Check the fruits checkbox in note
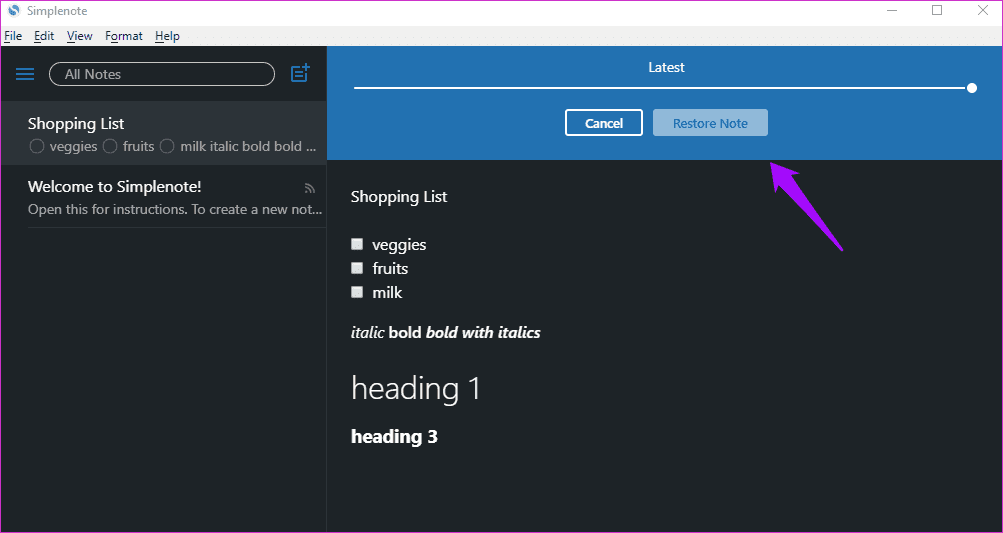The width and height of the screenshot is (1003, 533). 357,267
